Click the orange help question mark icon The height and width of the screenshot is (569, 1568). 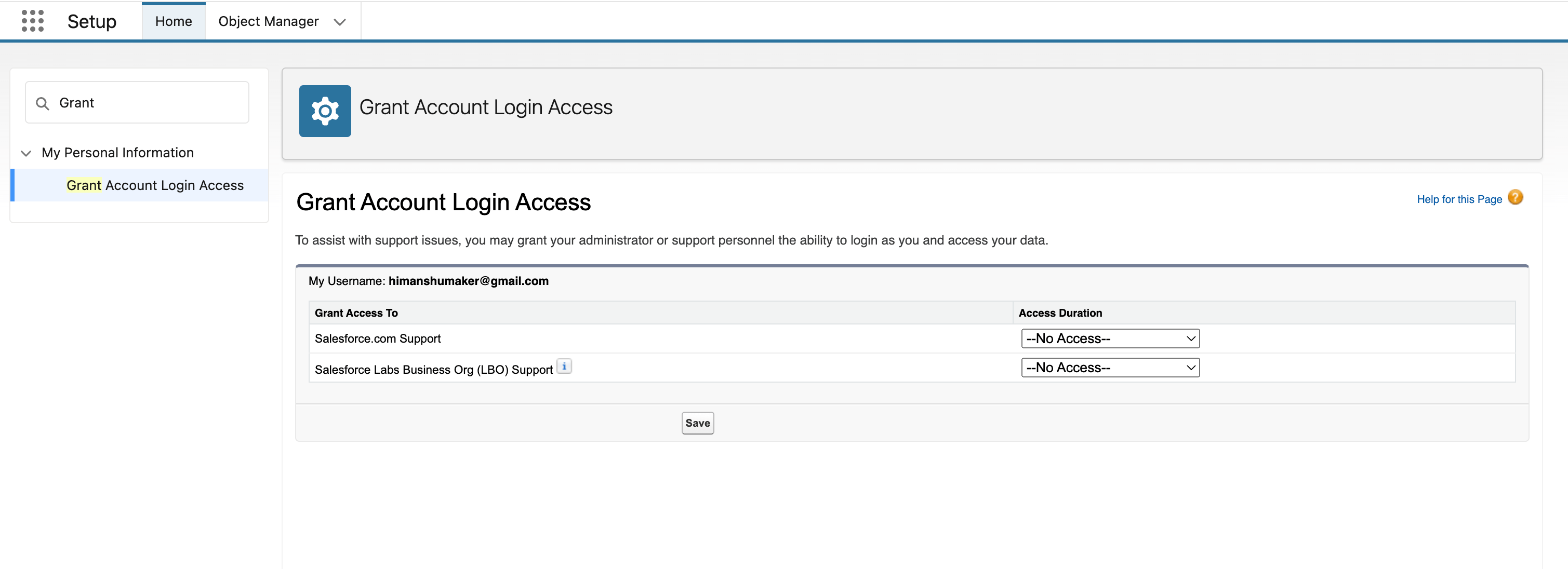(x=1515, y=198)
